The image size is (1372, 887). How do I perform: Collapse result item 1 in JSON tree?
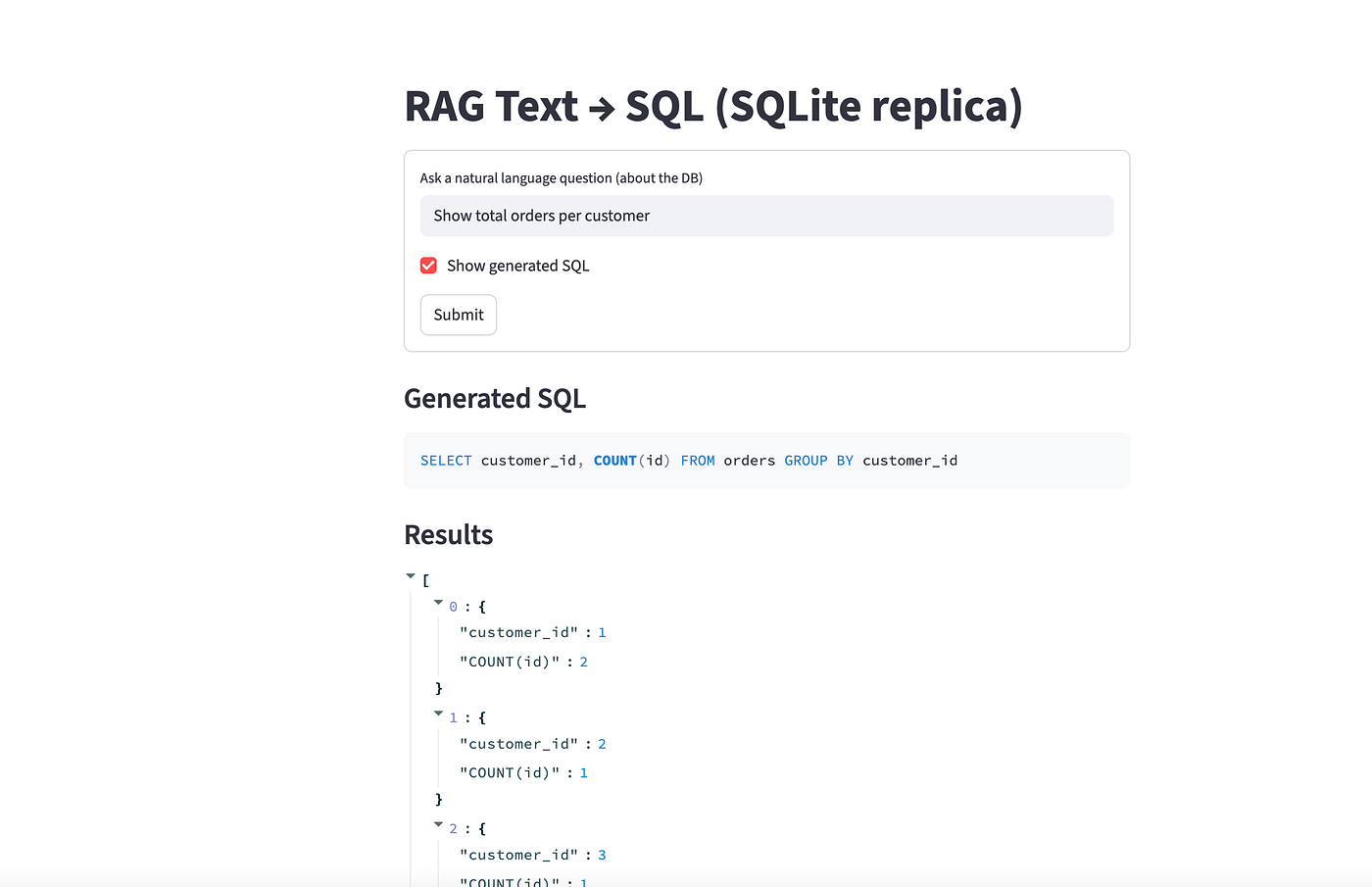point(438,714)
